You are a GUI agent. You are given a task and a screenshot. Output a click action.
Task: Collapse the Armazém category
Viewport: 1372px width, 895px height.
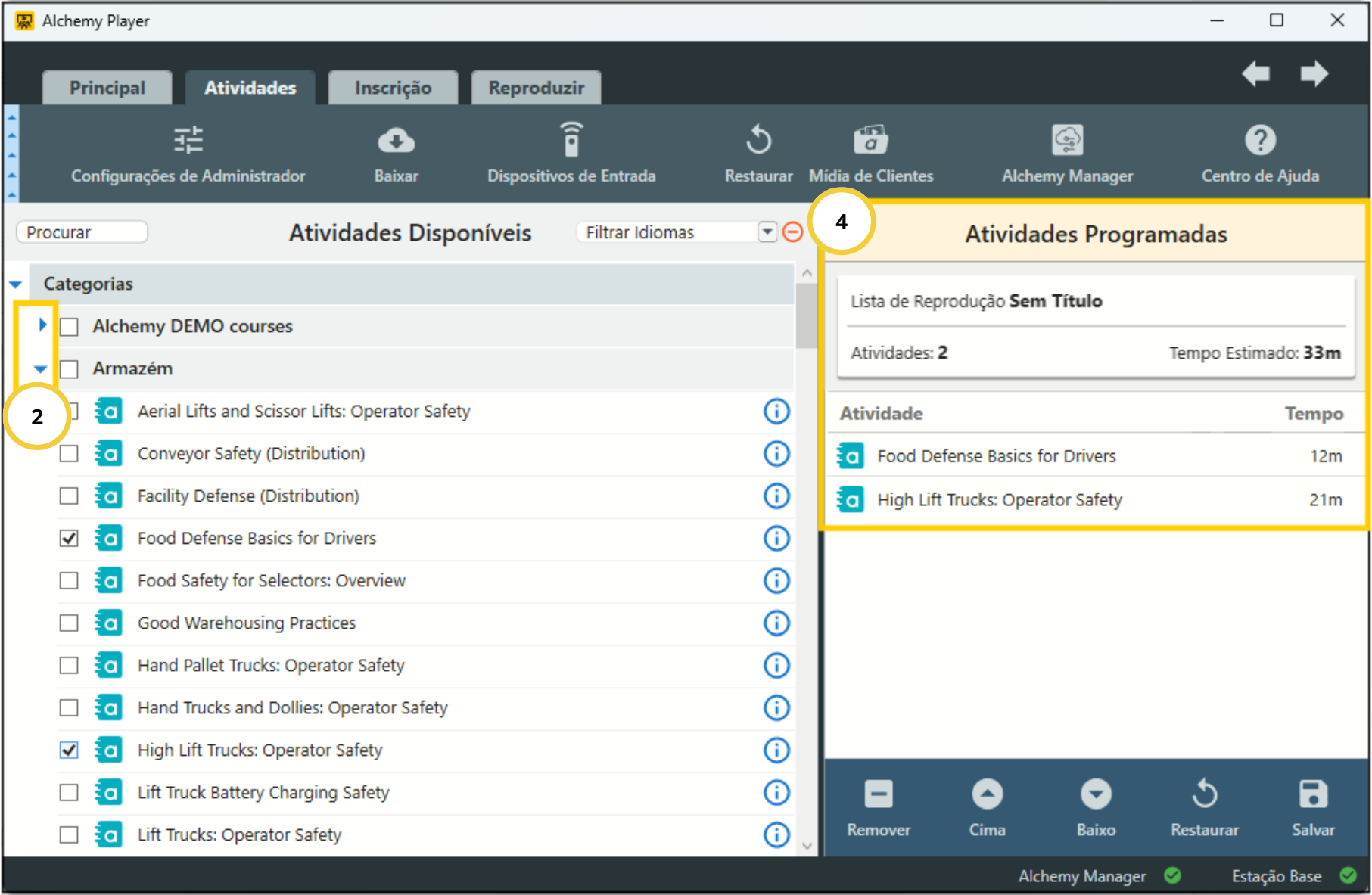[x=41, y=369]
